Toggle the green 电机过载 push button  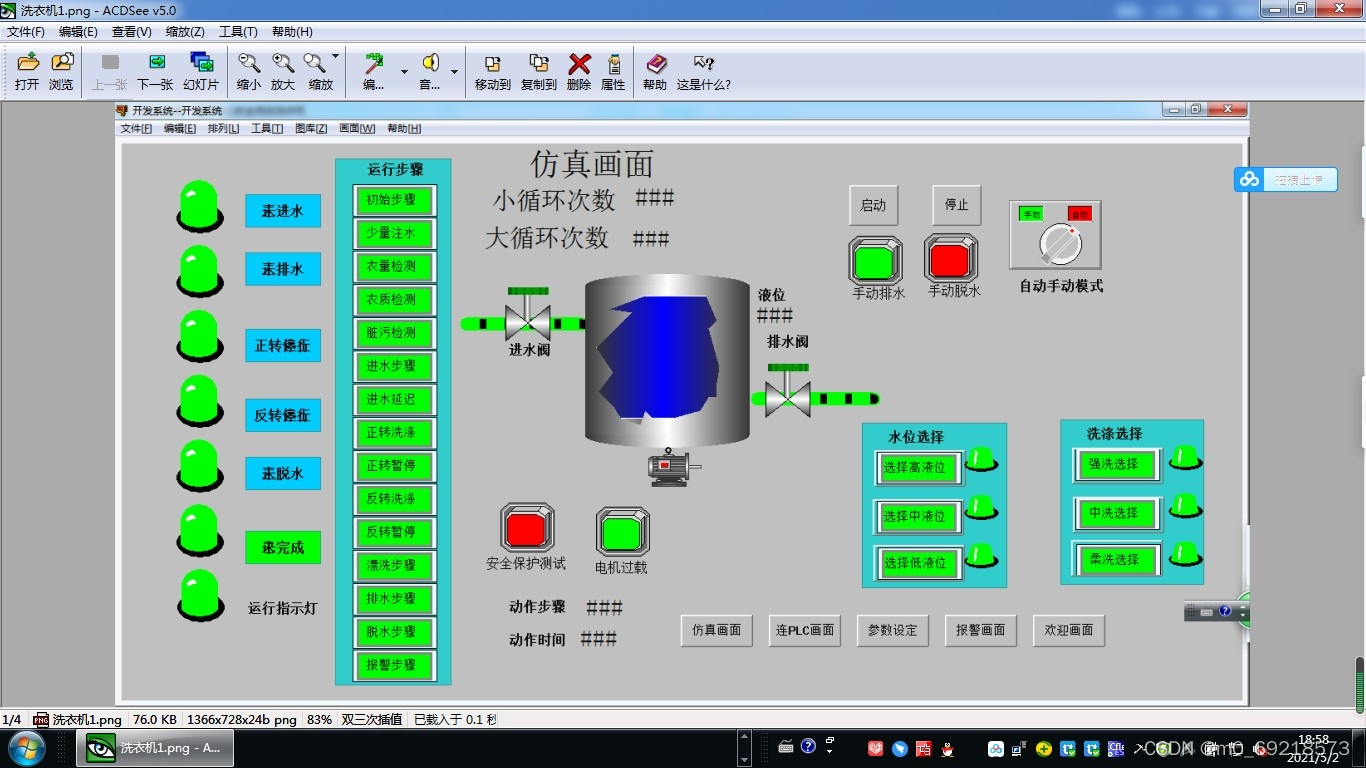click(x=623, y=532)
